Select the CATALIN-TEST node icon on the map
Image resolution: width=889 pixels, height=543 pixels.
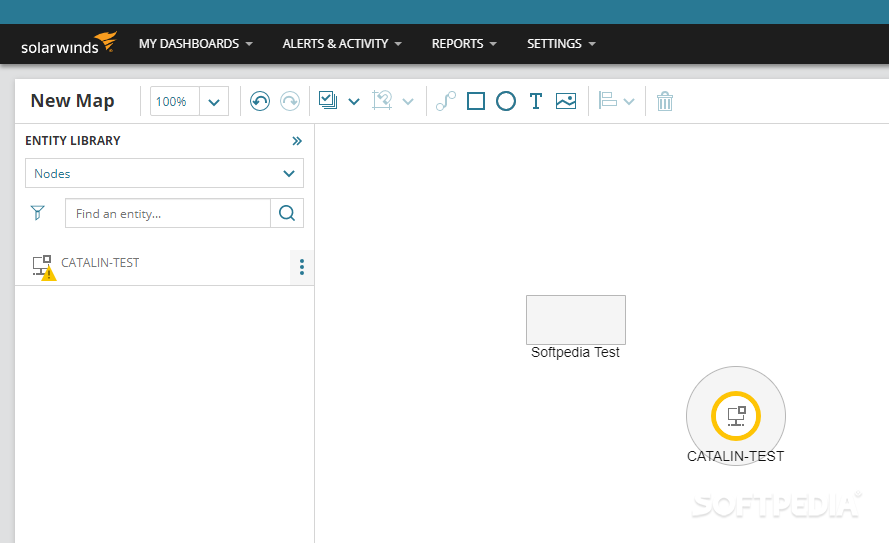(x=736, y=416)
